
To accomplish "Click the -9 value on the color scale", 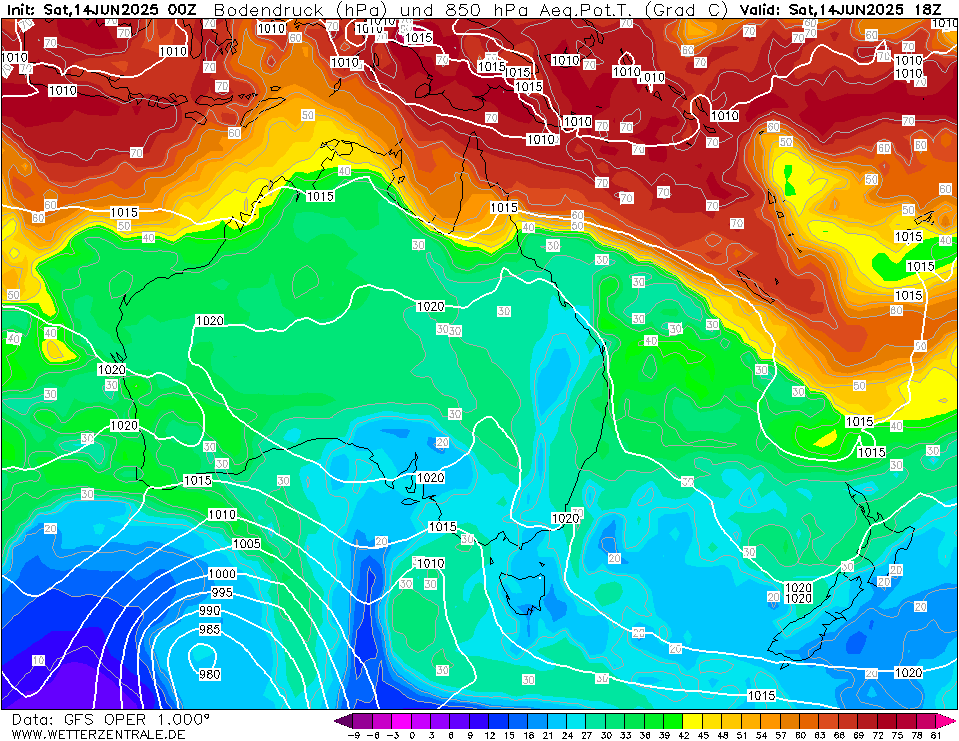I will click(x=353, y=735).
